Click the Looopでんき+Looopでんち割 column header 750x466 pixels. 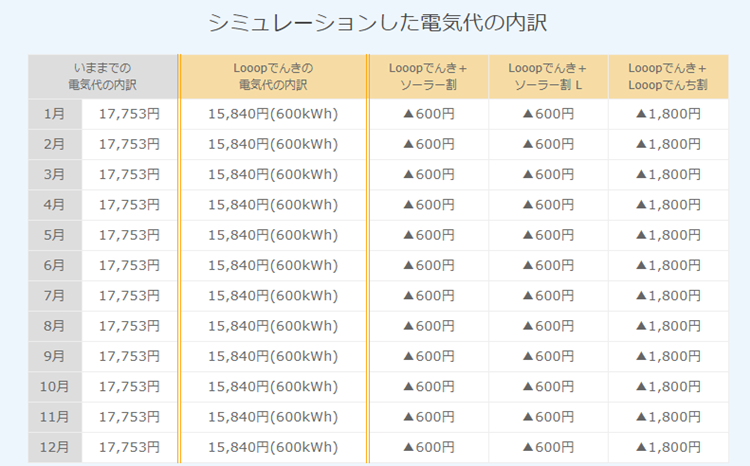668,77
